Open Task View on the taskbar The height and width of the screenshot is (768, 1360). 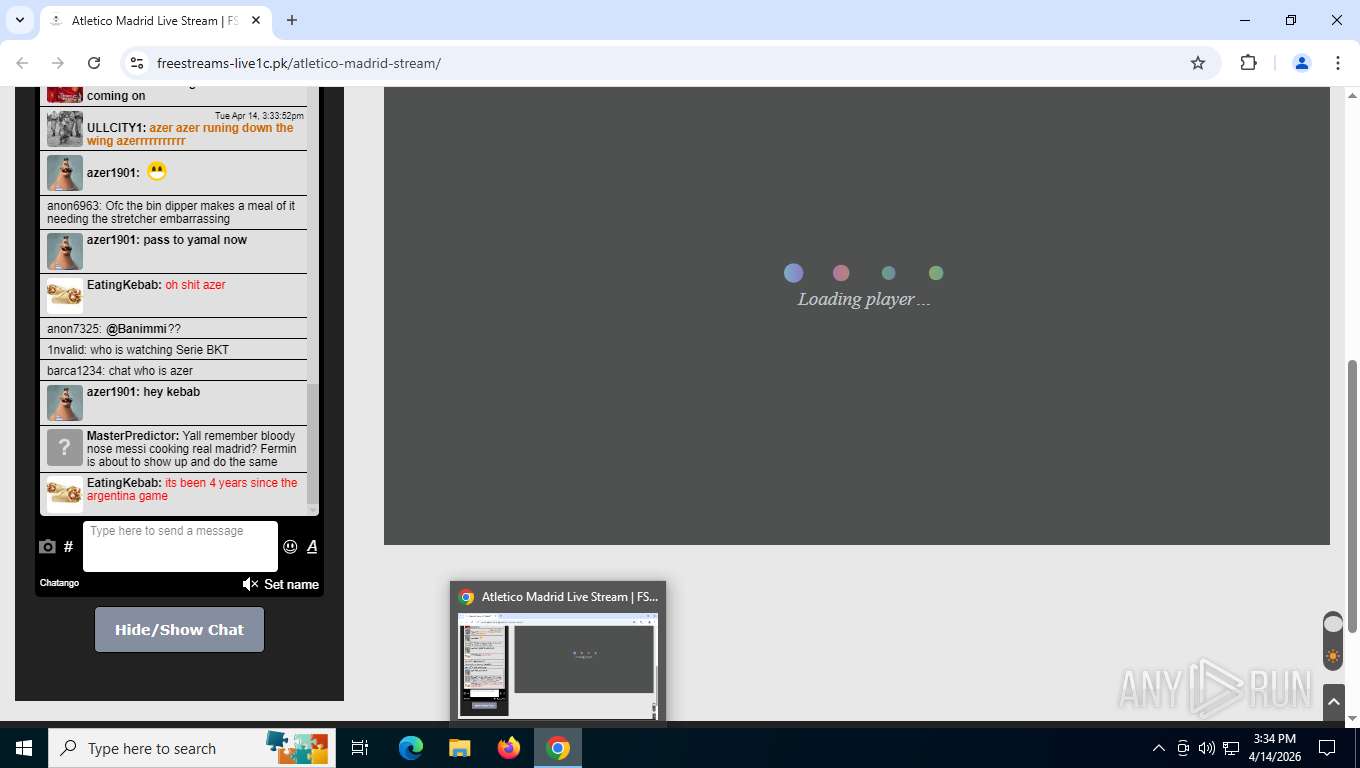pyautogui.click(x=360, y=748)
